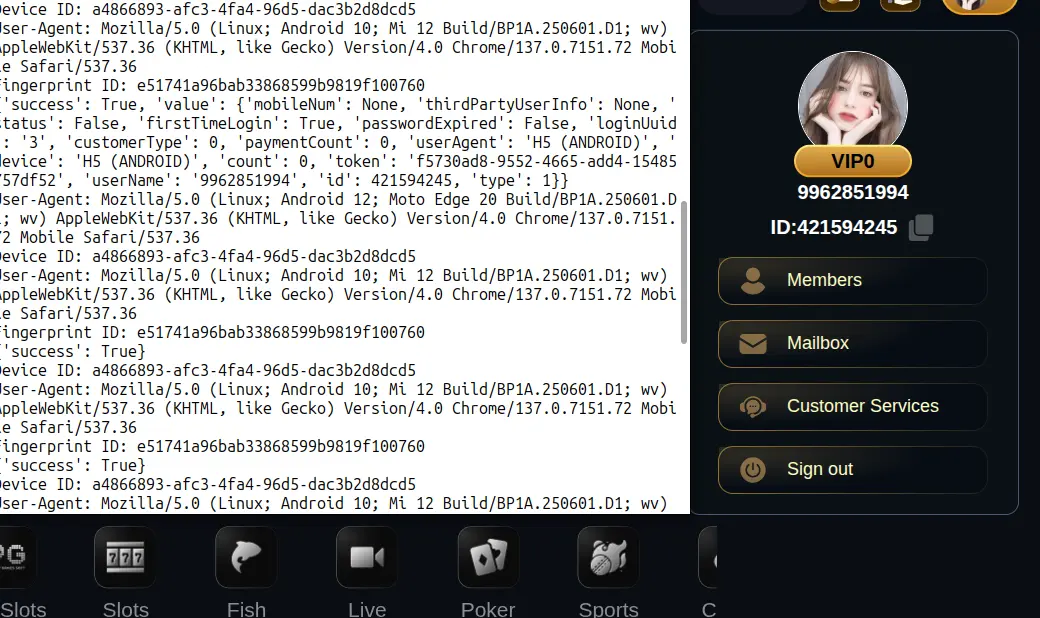Click the Sports category label
This screenshot has width=1040, height=618.
point(608,609)
